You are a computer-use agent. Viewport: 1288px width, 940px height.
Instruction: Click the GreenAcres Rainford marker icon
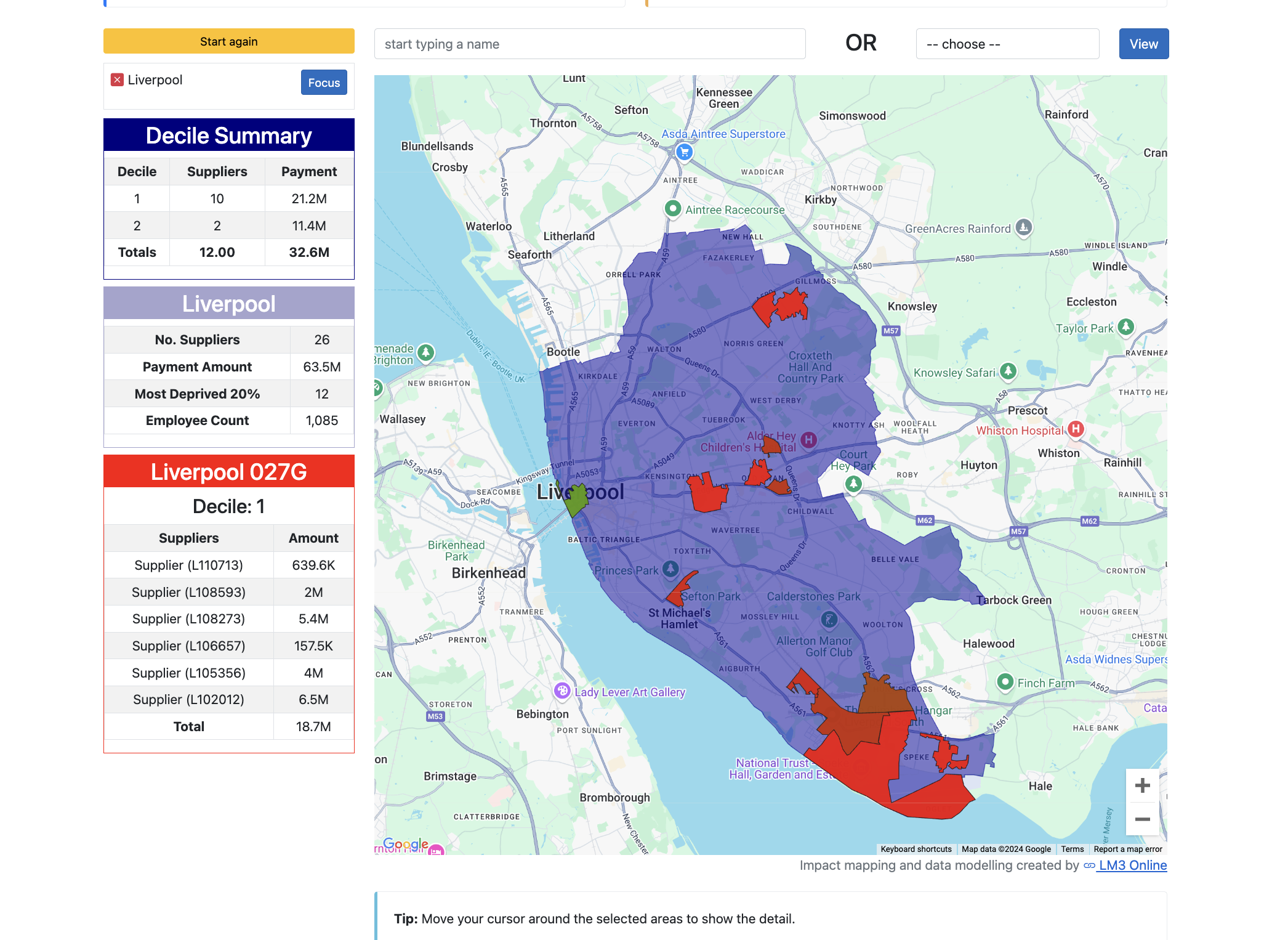tap(1023, 227)
